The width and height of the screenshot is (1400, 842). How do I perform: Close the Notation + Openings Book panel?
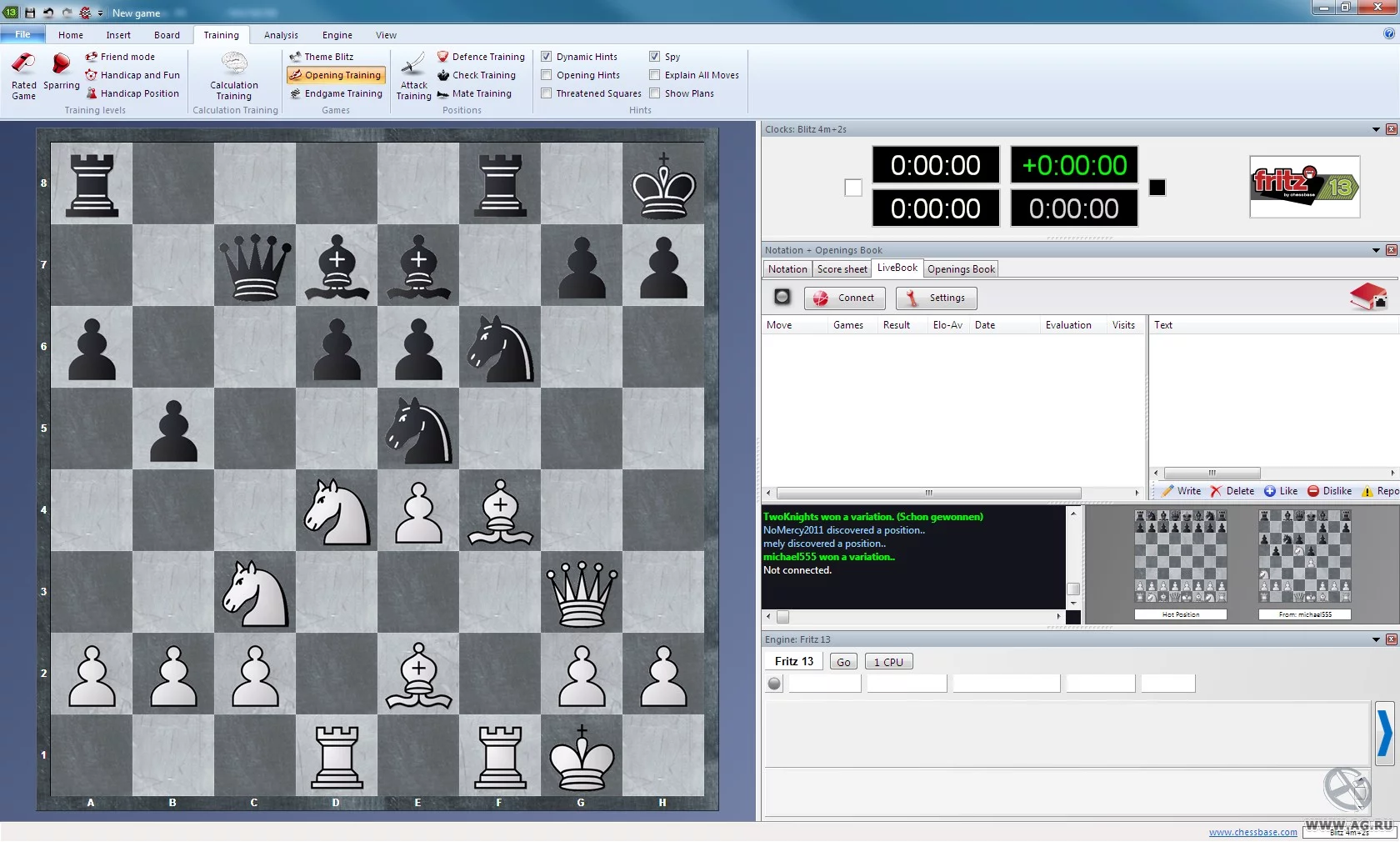point(1391,250)
